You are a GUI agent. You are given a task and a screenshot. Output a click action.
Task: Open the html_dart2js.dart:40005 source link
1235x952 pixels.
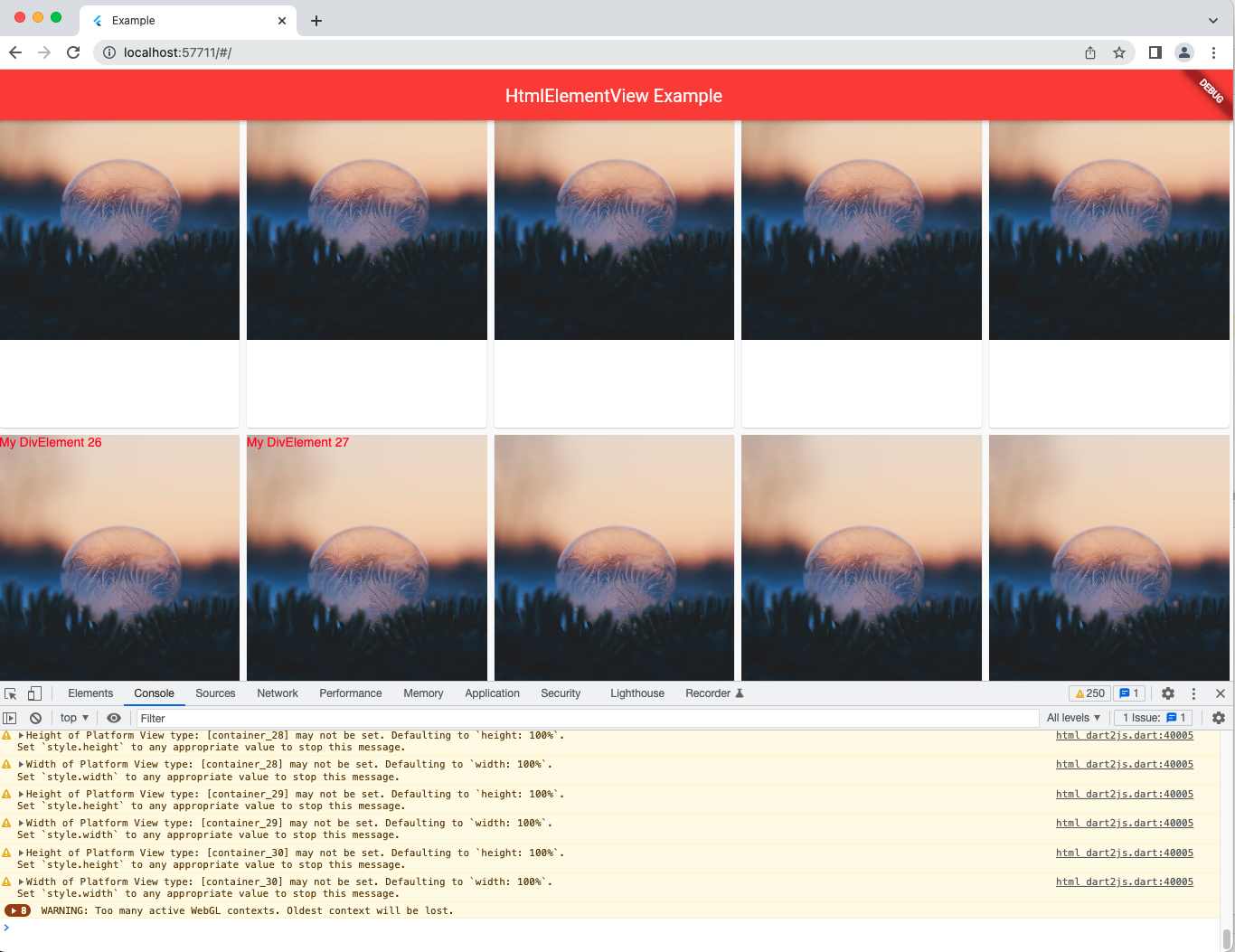pos(1124,735)
